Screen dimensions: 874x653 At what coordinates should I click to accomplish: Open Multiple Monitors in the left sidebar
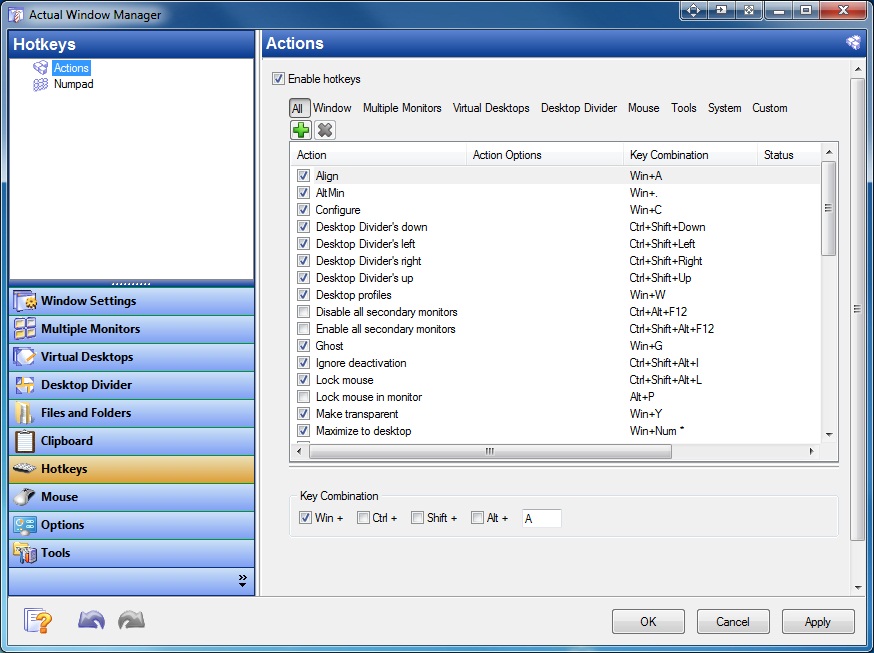(132, 329)
